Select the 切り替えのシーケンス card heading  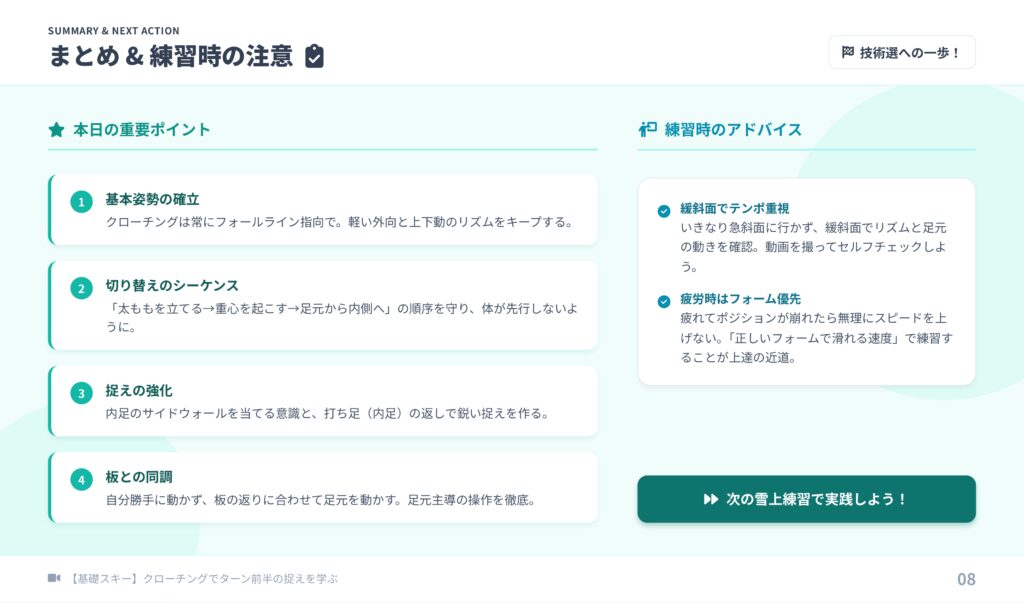172,285
